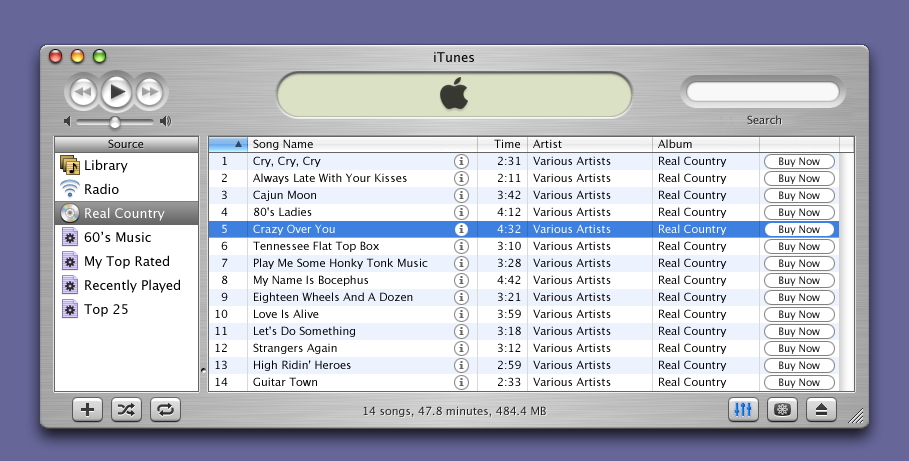The image size is (909, 461).
Task: Click the volume slider knob
Action: [x=115, y=122]
